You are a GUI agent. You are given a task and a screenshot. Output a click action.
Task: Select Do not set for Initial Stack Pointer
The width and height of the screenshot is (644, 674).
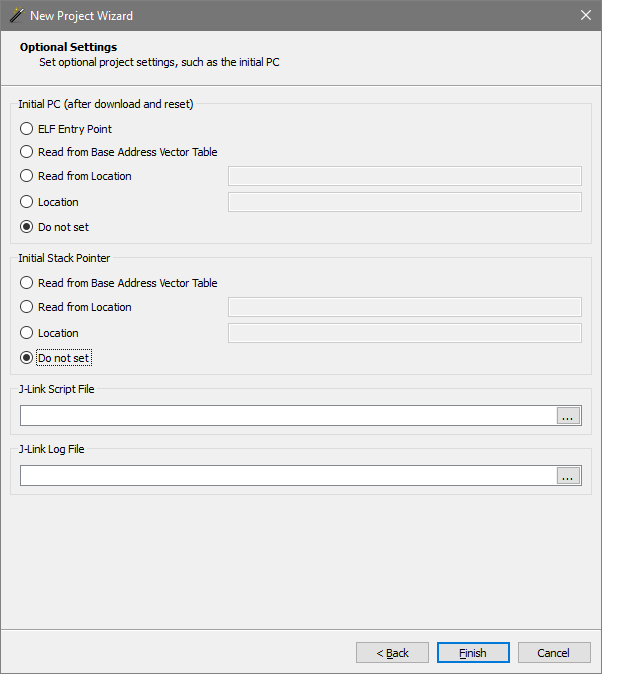point(27,358)
